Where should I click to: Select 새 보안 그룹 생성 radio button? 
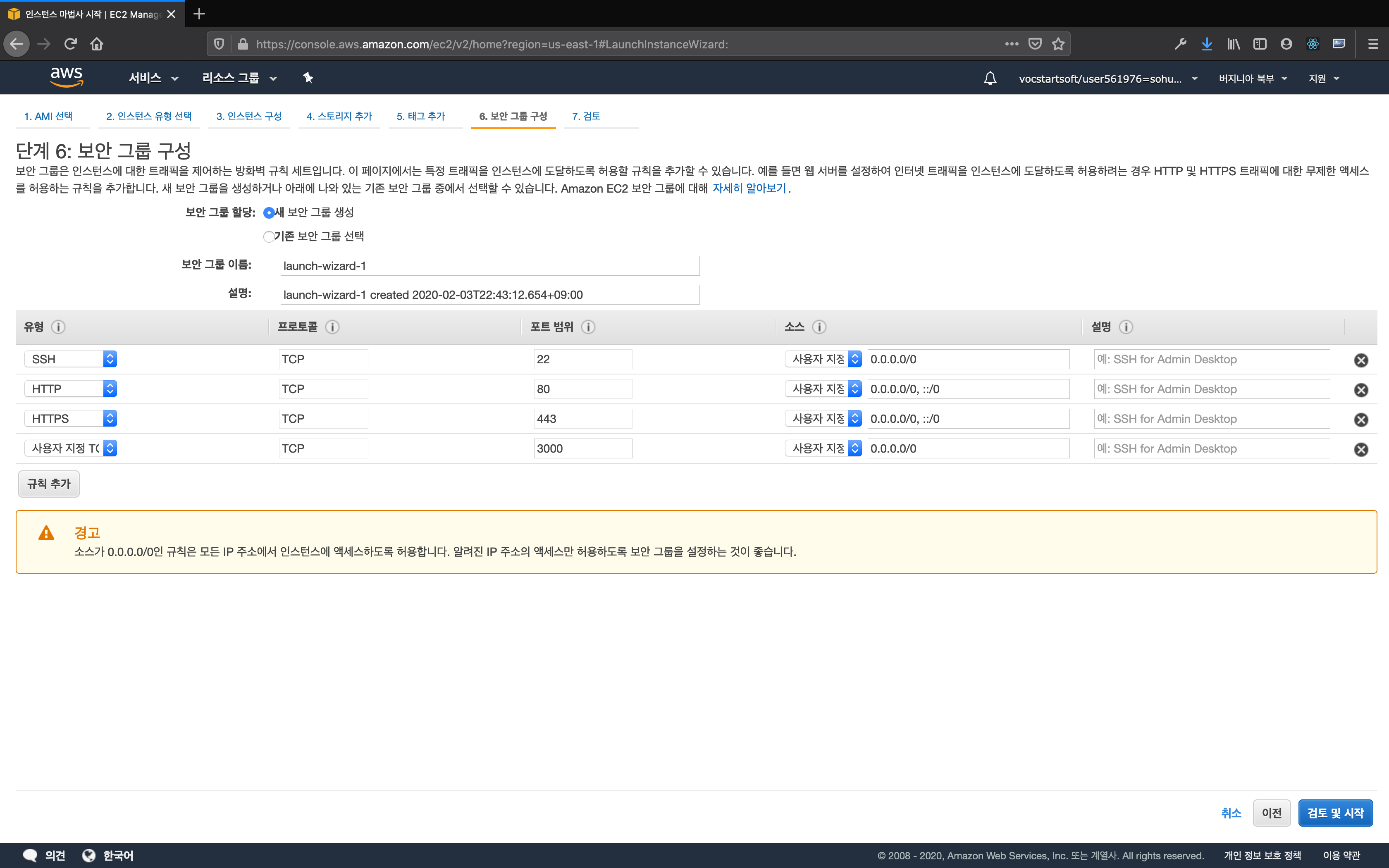[269, 213]
